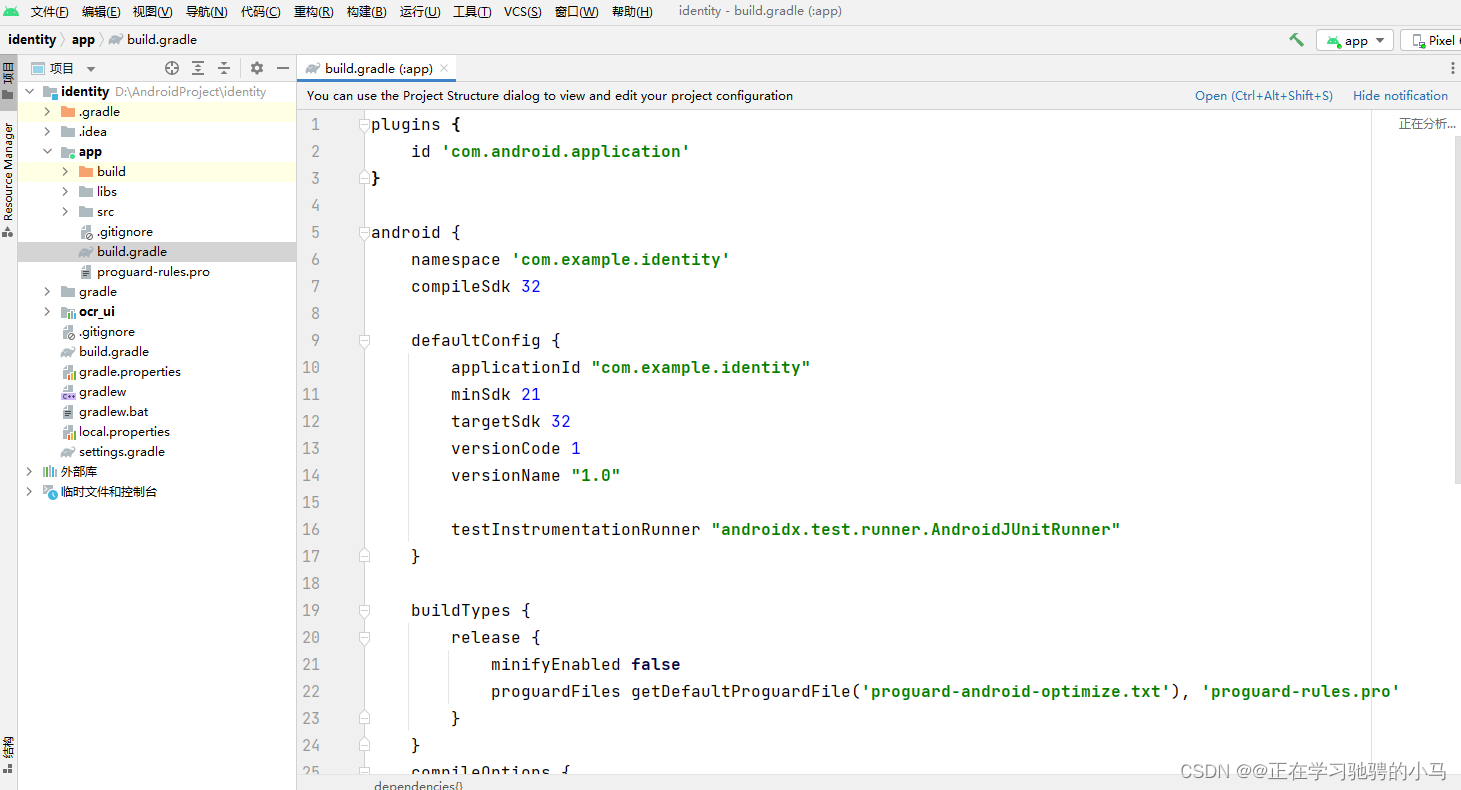Expand the ocr_ui module

[47, 311]
